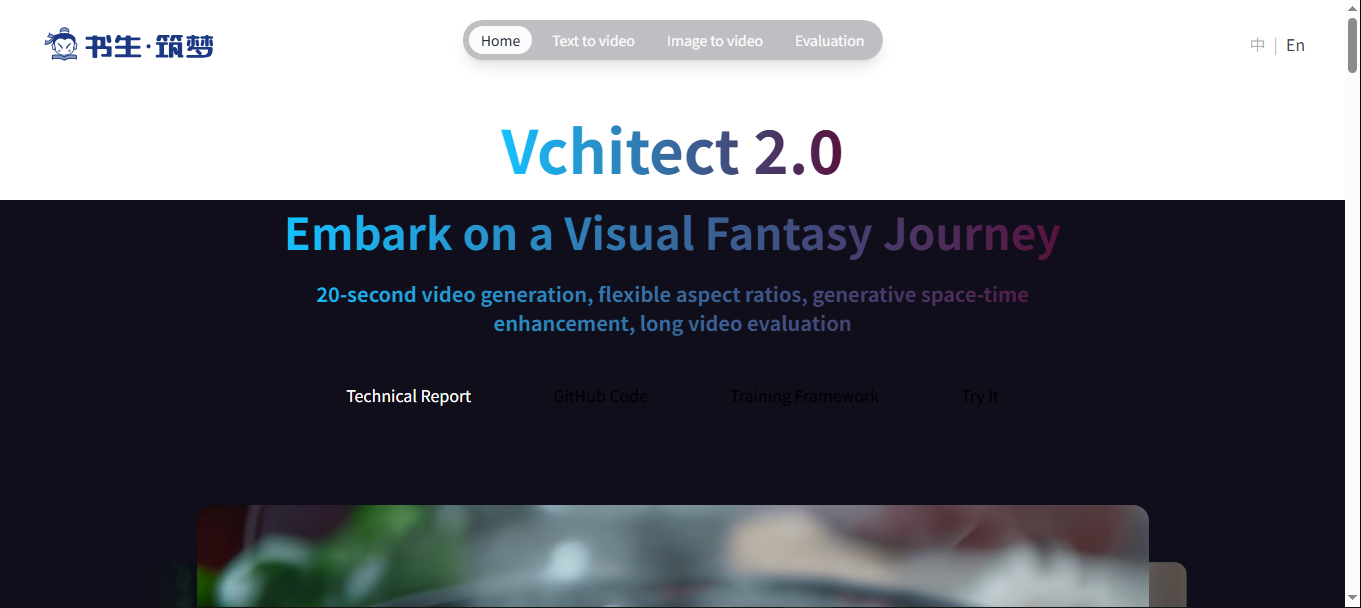The width and height of the screenshot is (1361, 608).
Task: Switch language to Chinese (中)
Action: coord(1257,45)
